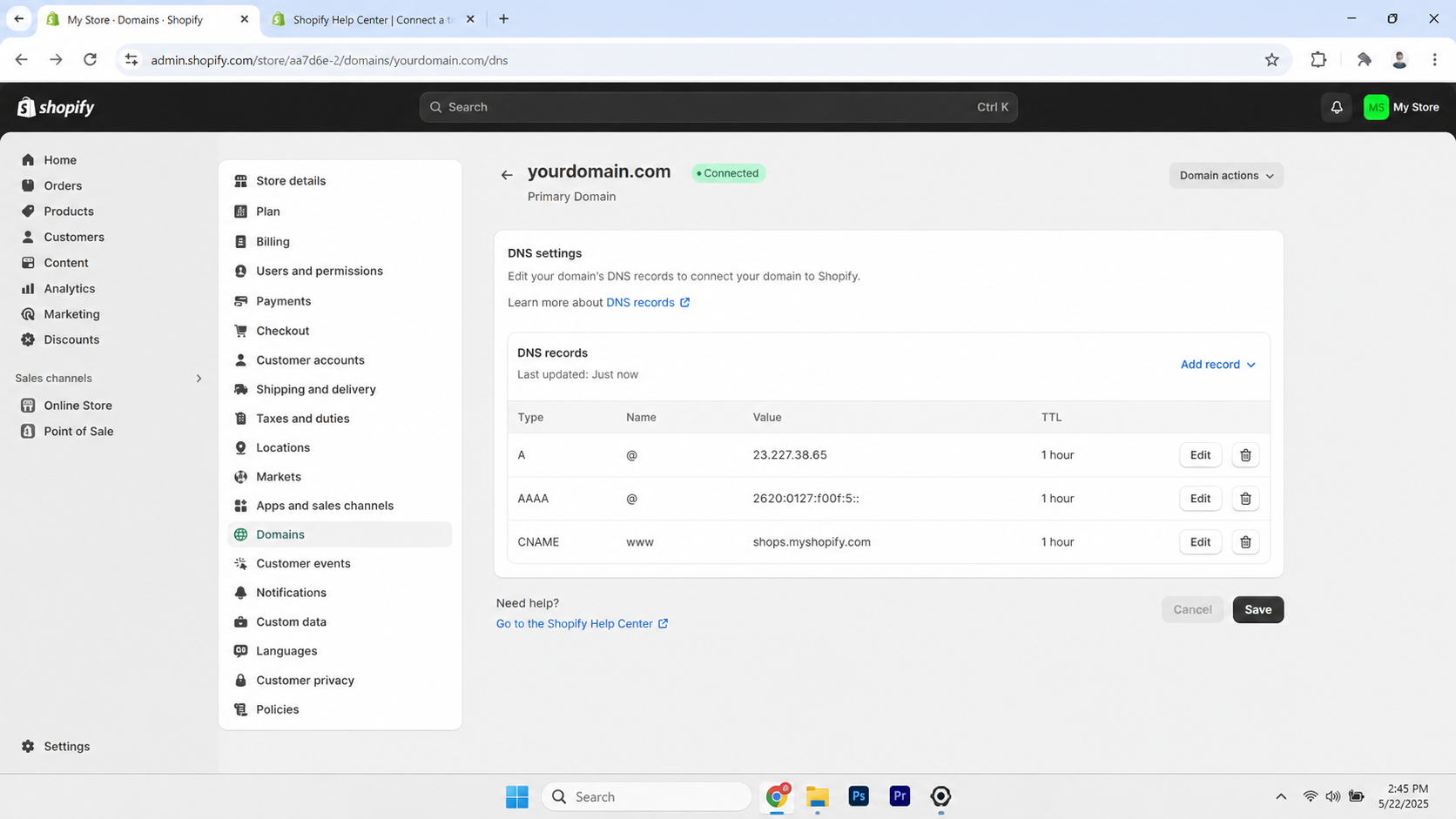
Task: Click the Chrome icon in the taskbar
Action: click(x=777, y=796)
